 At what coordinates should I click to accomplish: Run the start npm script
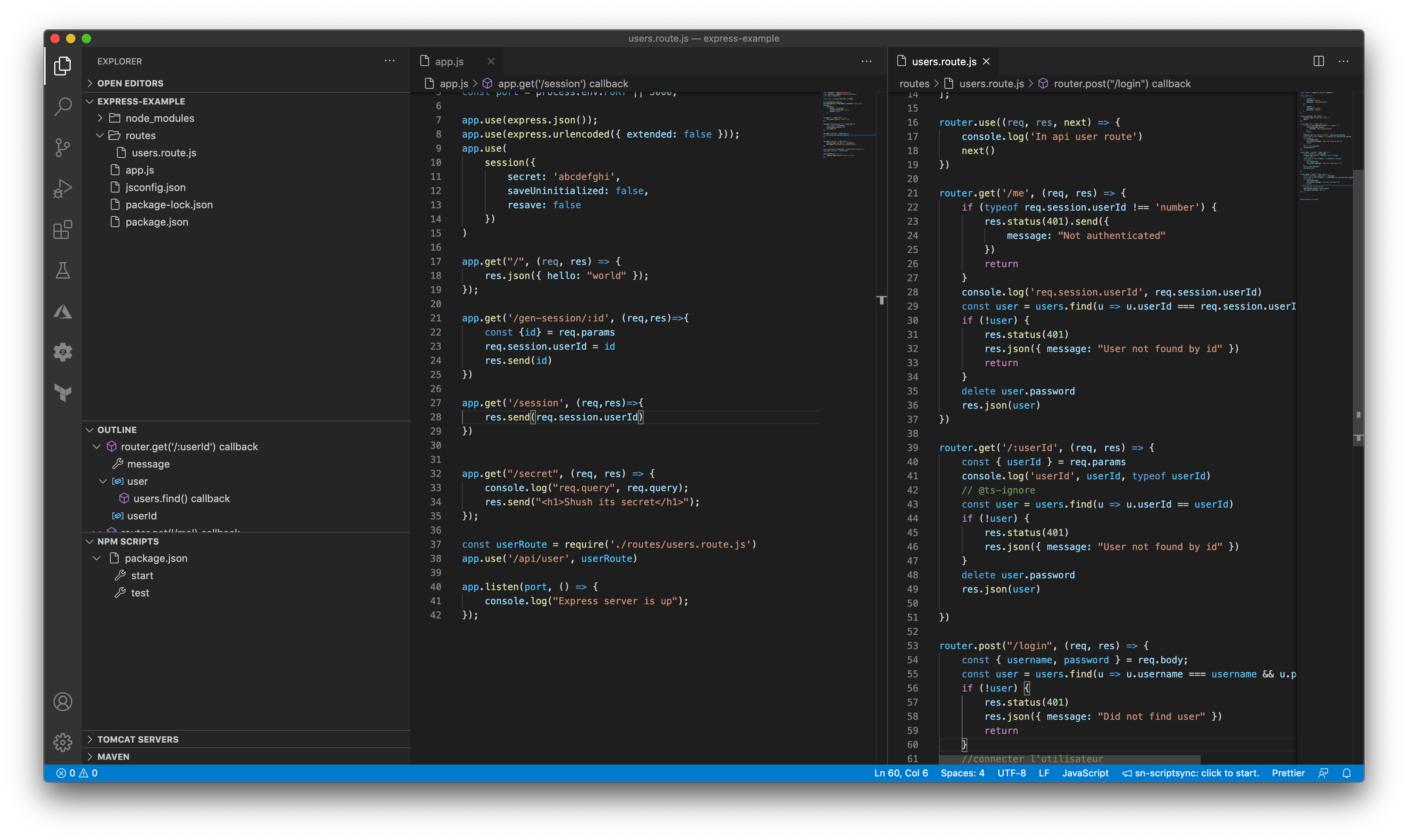[x=143, y=575]
